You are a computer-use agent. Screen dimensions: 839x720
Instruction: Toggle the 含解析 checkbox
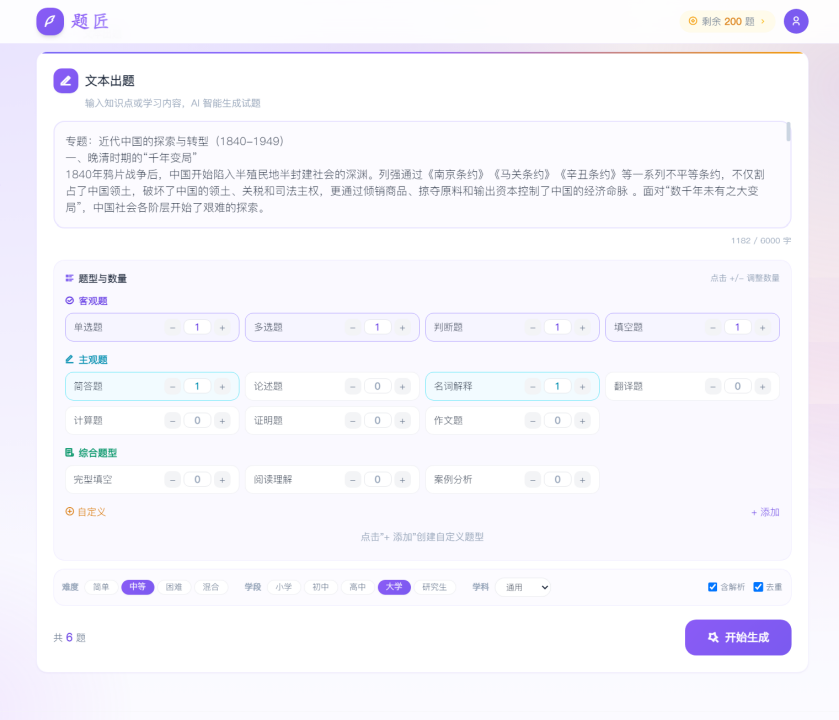click(713, 587)
